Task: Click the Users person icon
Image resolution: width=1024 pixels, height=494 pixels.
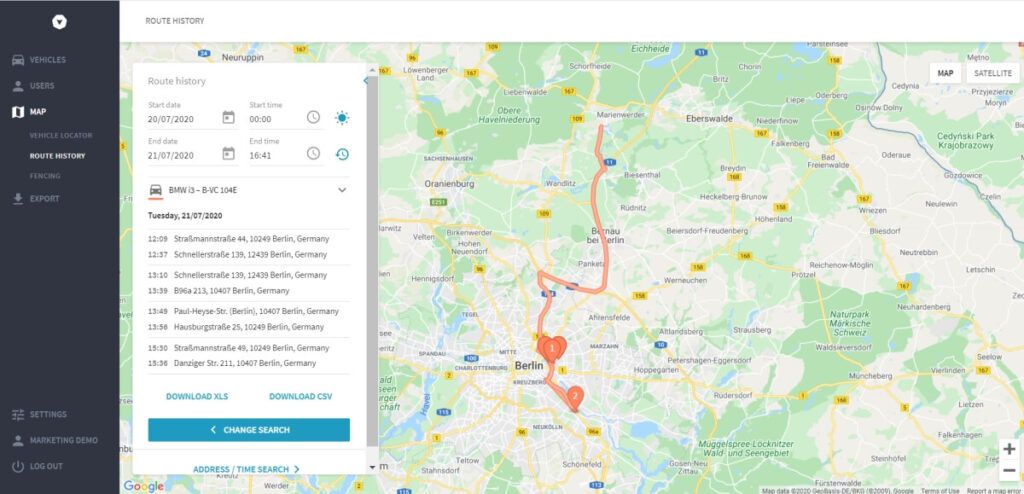Action: pyautogui.click(x=18, y=86)
